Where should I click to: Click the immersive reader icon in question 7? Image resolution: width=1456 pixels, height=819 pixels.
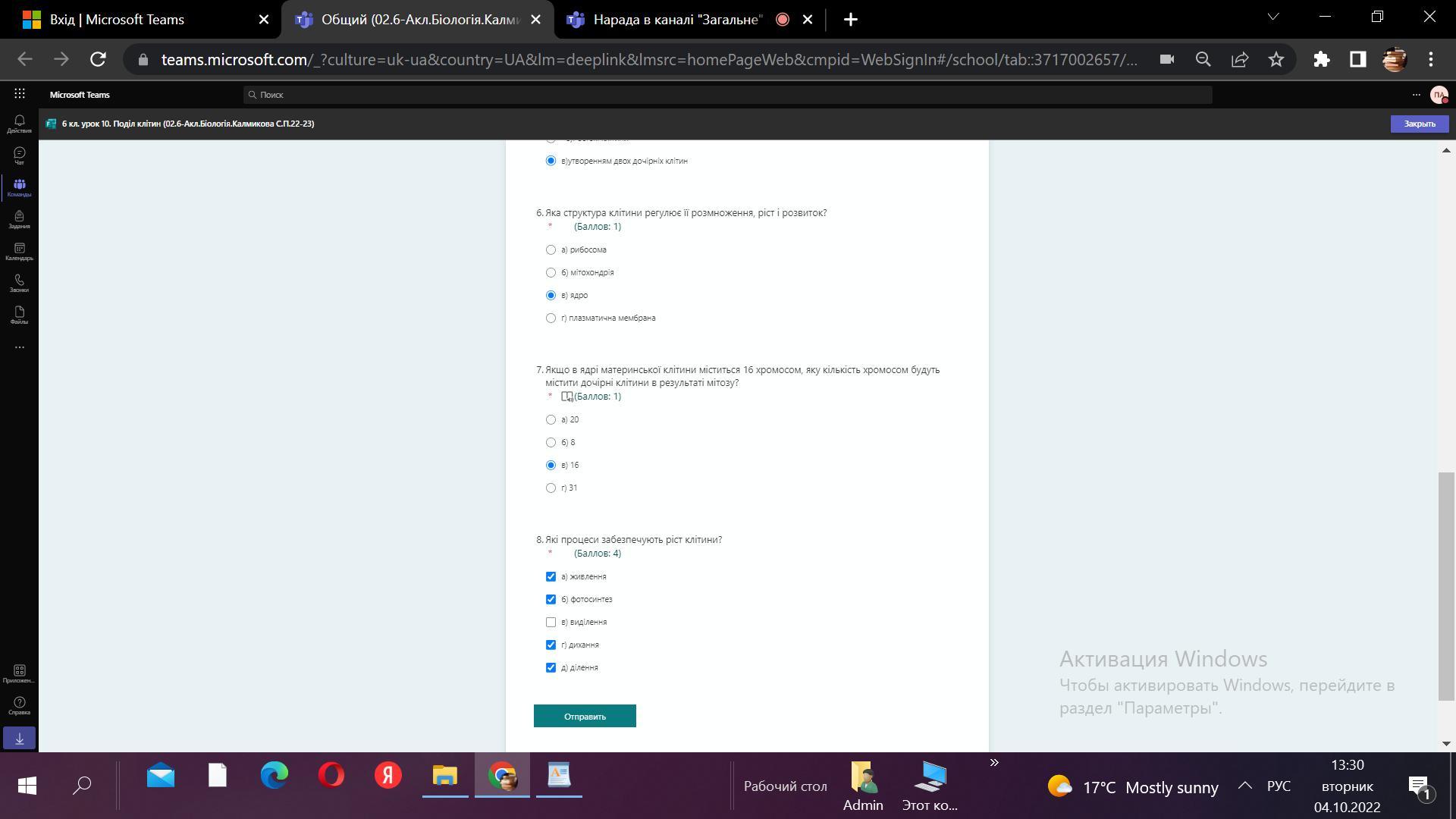click(x=566, y=397)
